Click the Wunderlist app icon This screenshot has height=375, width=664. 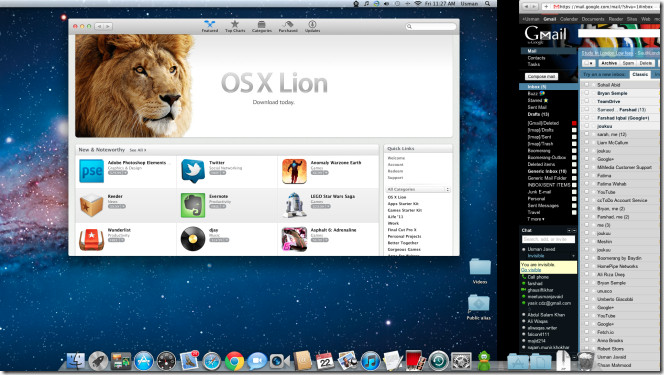[91, 239]
